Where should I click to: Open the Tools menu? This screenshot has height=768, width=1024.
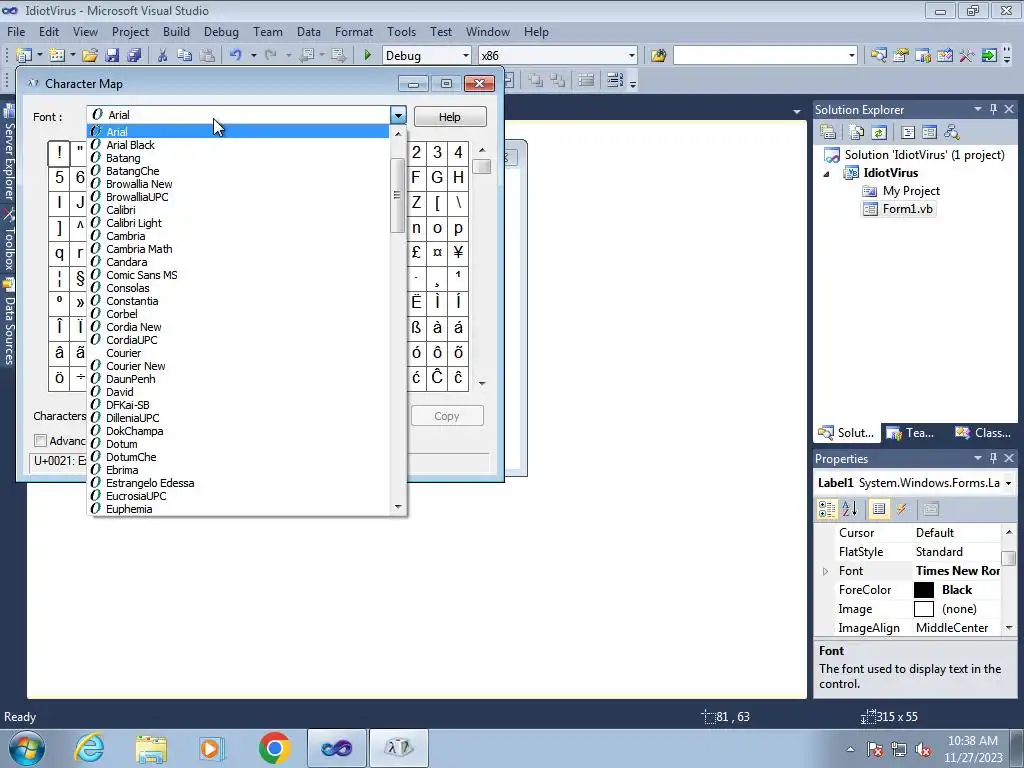coord(401,31)
